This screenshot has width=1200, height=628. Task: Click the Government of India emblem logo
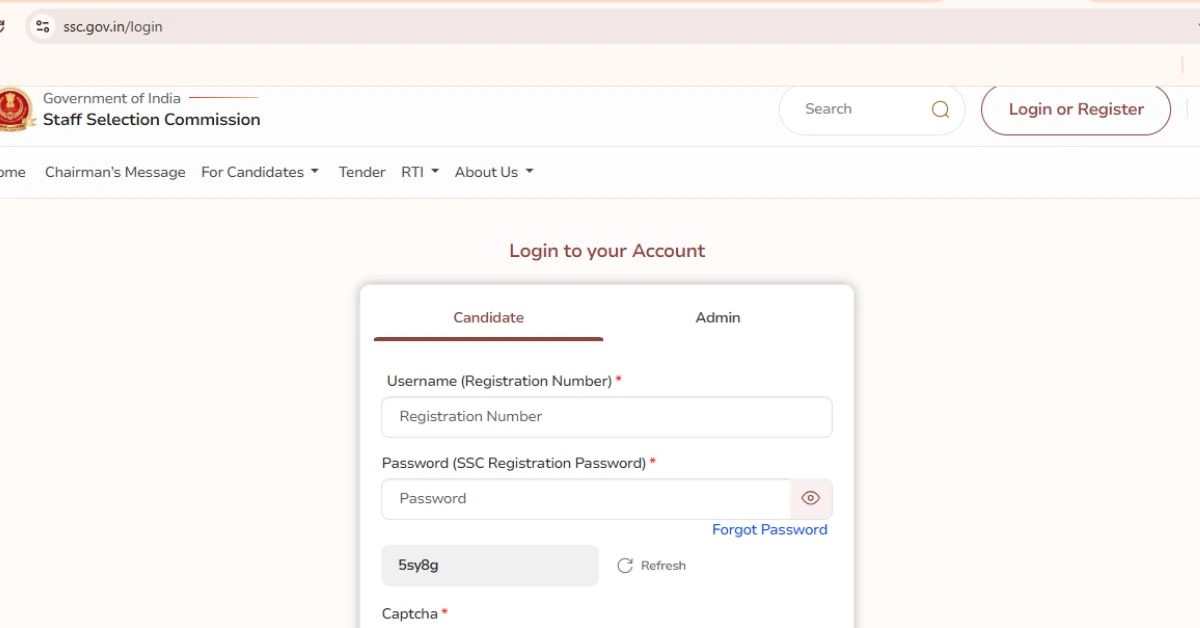pos(15,109)
